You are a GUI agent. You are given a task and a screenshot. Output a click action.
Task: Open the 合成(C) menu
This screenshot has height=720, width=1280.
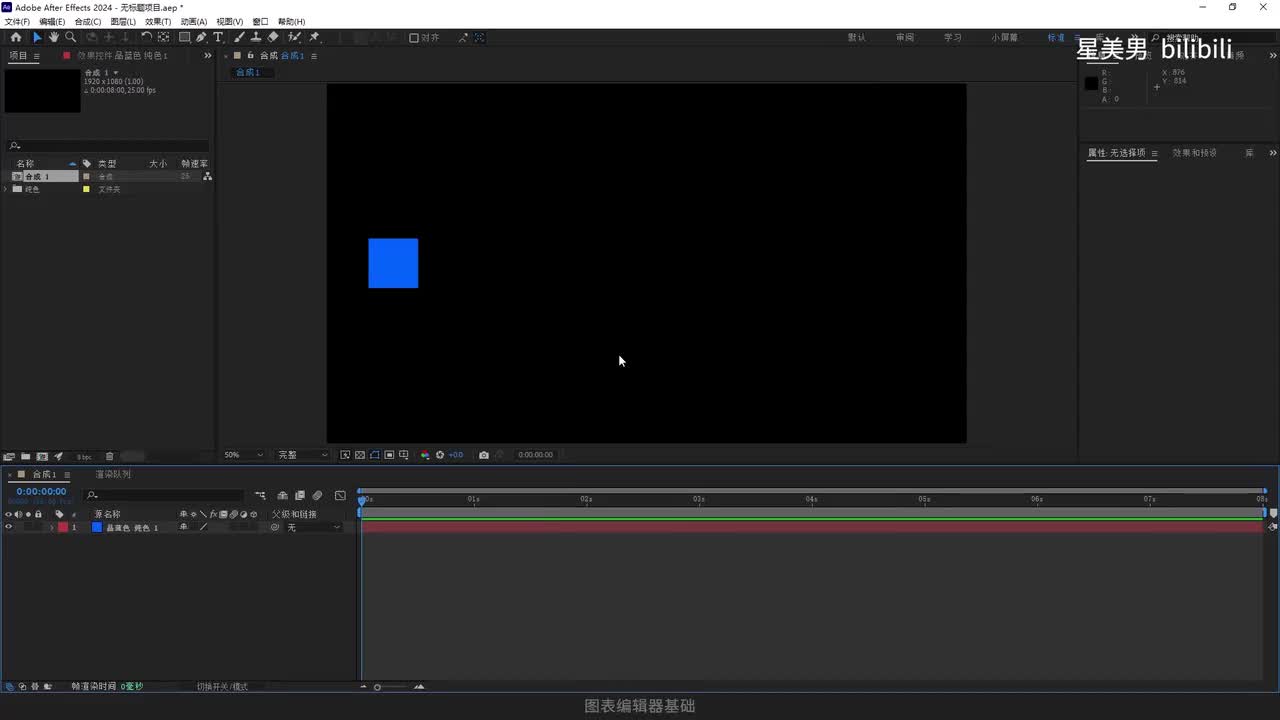(x=88, y=21)
